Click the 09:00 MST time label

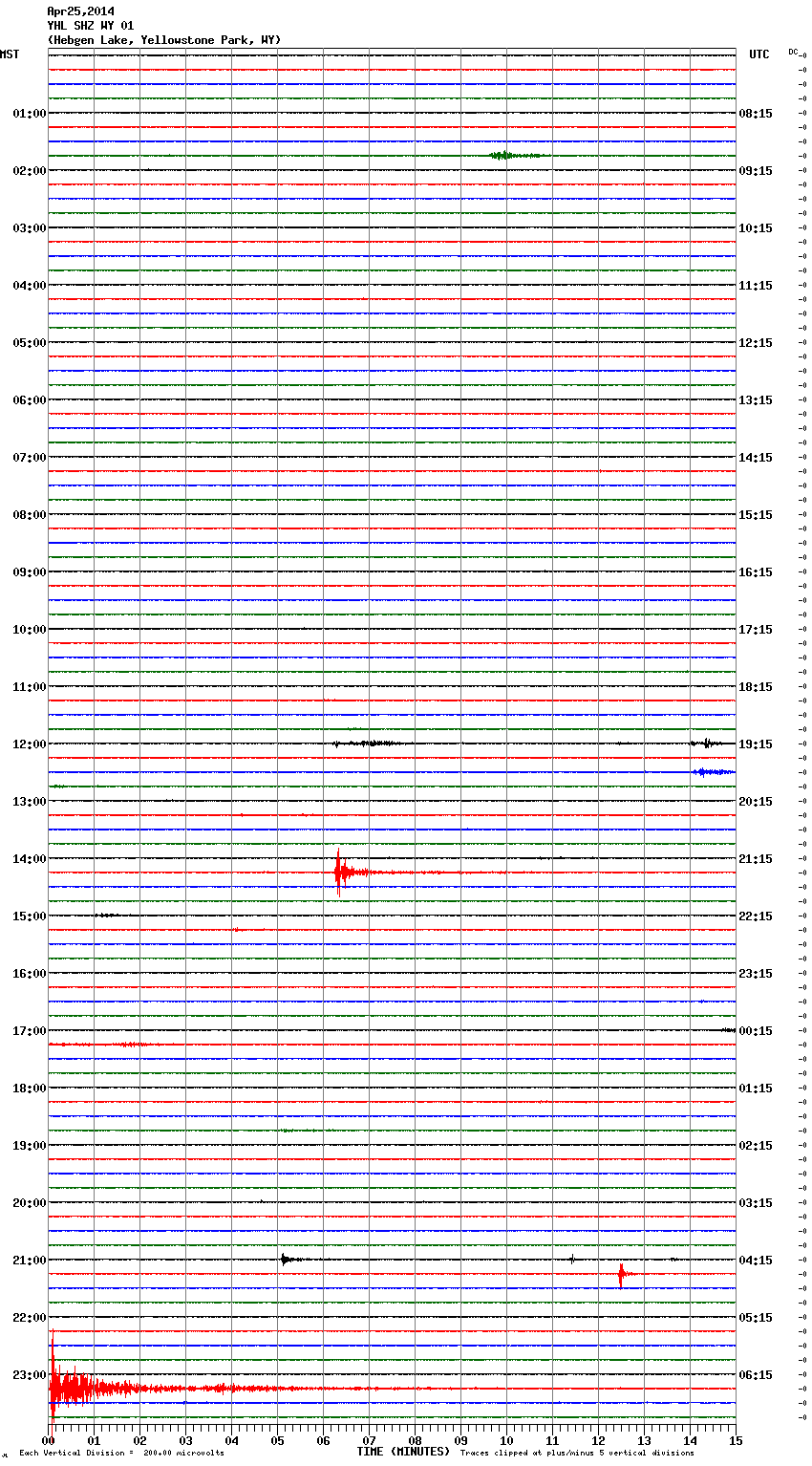pos(29,572)
